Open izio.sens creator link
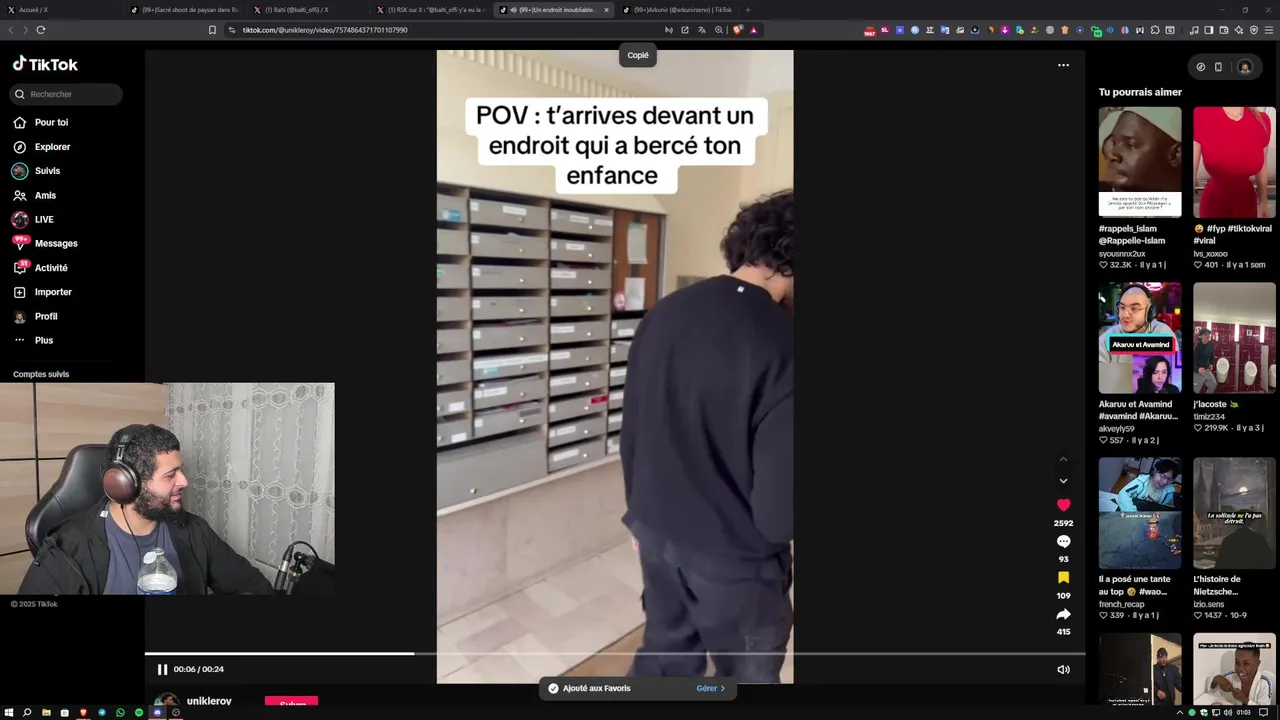Image resolution: width=1280 pixels, height=720 pixels. pos(1210,604)
